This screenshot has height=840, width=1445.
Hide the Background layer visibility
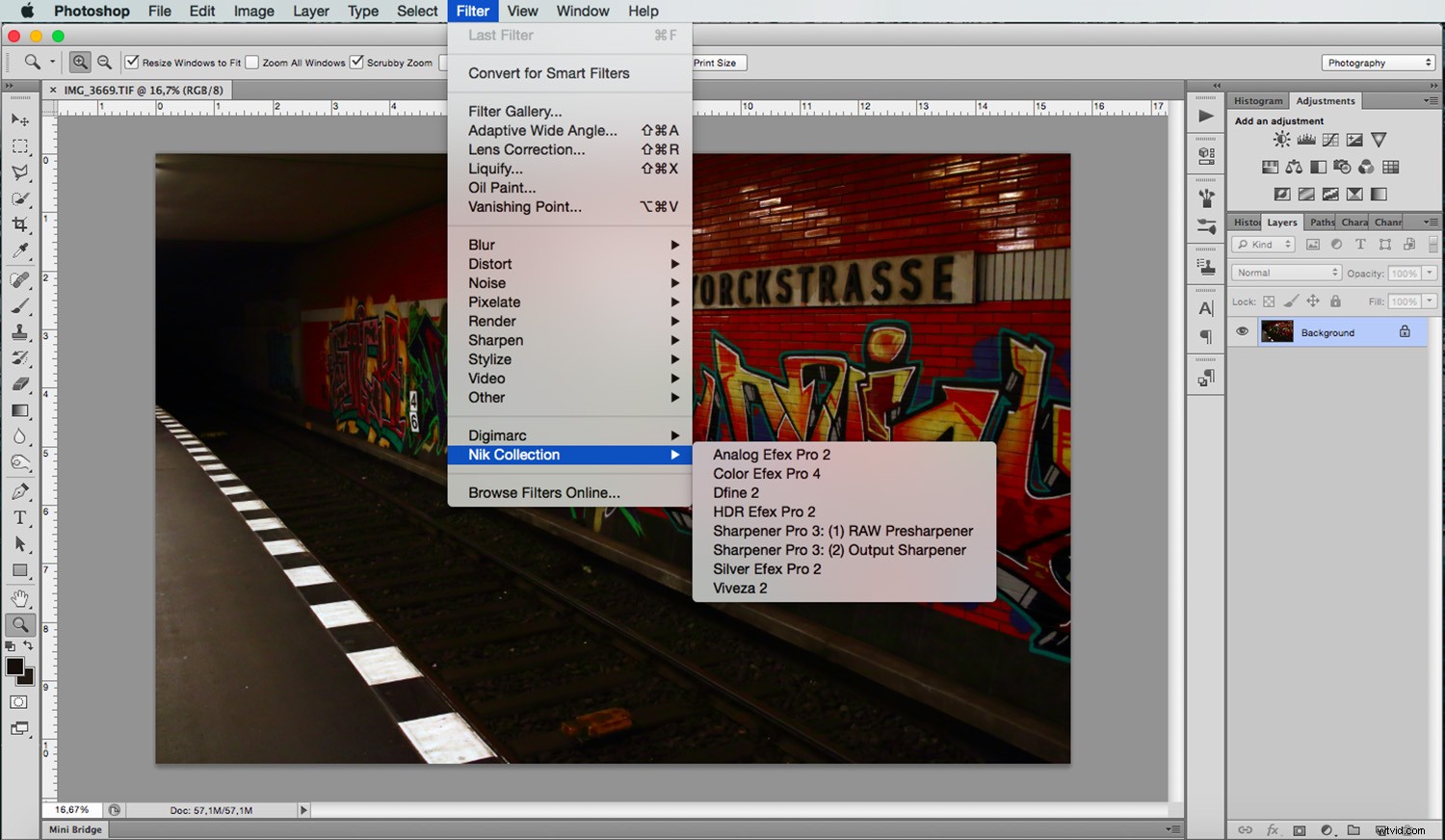tap(1243, 331)
